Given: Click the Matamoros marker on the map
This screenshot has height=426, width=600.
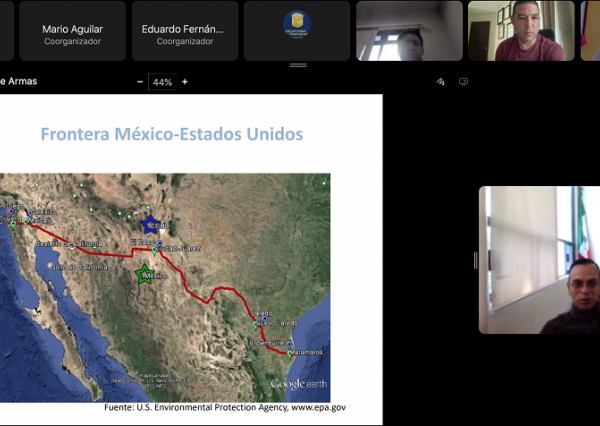Looking at the screenshot, I should coord(290,352).
